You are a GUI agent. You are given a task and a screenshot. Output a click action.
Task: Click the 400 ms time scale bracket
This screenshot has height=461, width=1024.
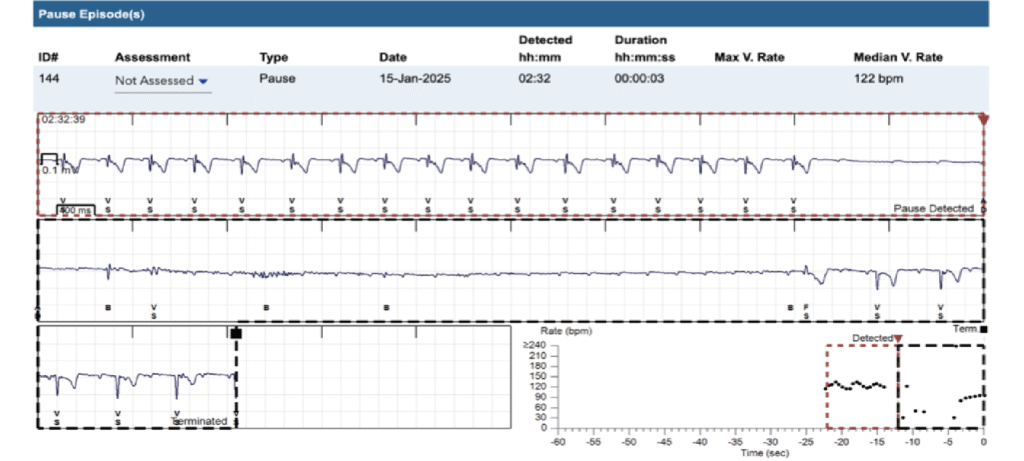click(75, 210)
